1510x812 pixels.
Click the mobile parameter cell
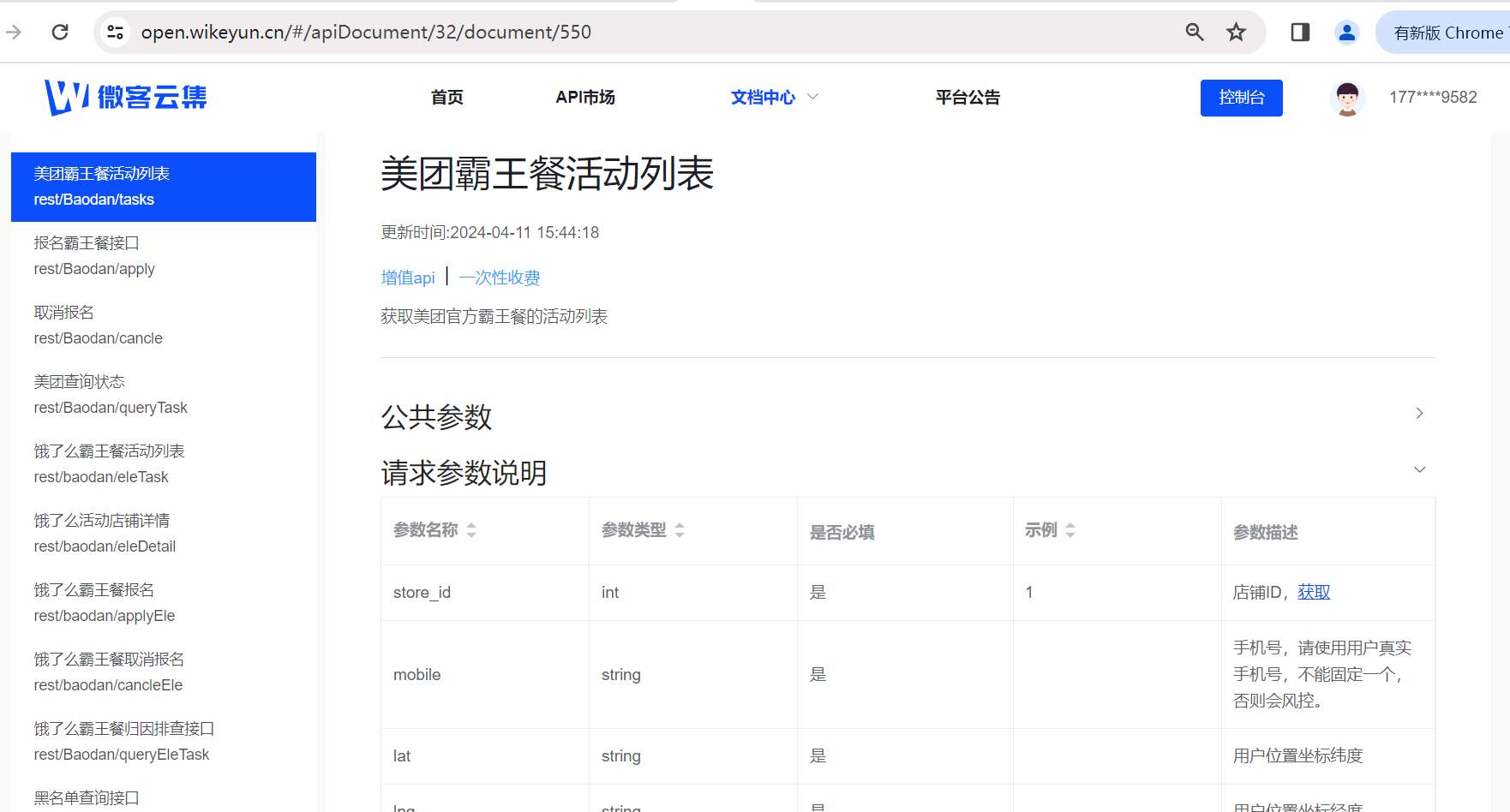485,675
